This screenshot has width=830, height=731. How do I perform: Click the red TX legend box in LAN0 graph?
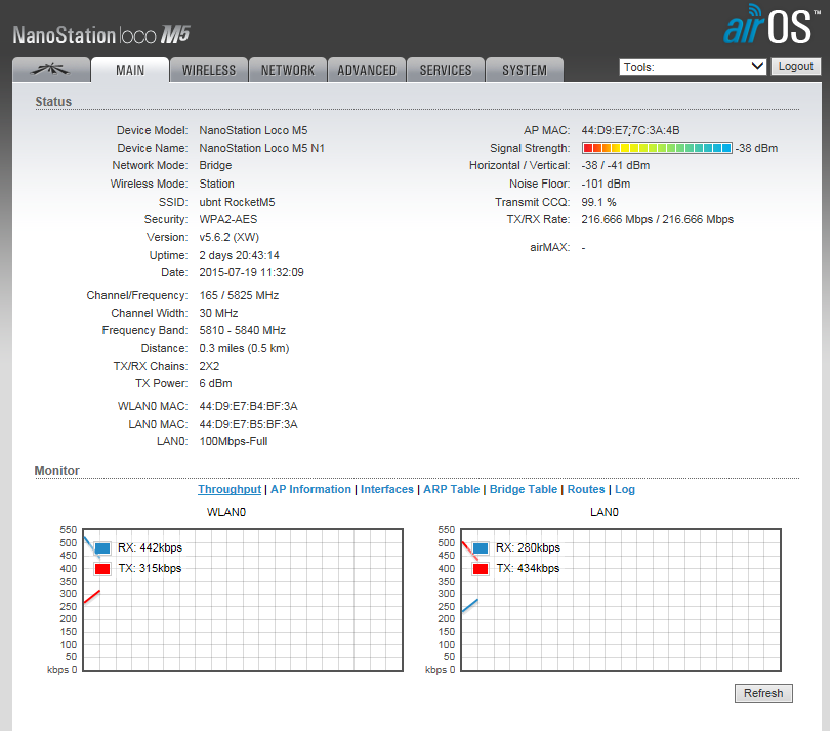pos(481,569)
